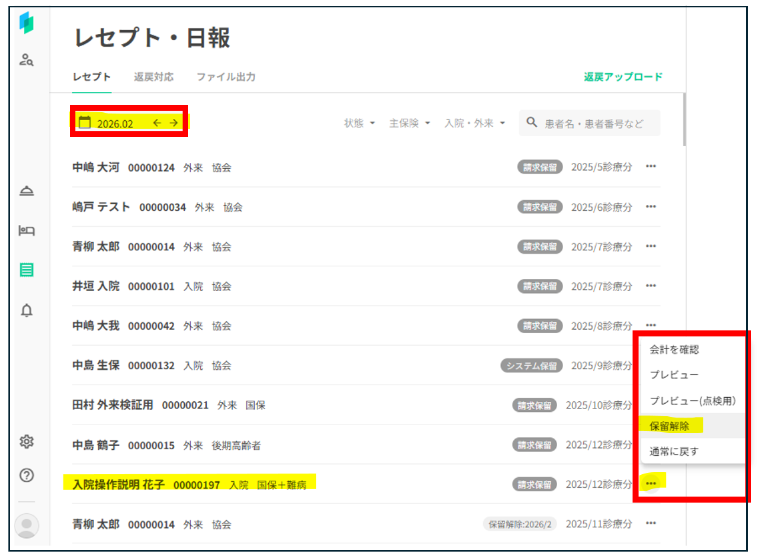Choose 通常に戻す from the context menu

[674, 452]
